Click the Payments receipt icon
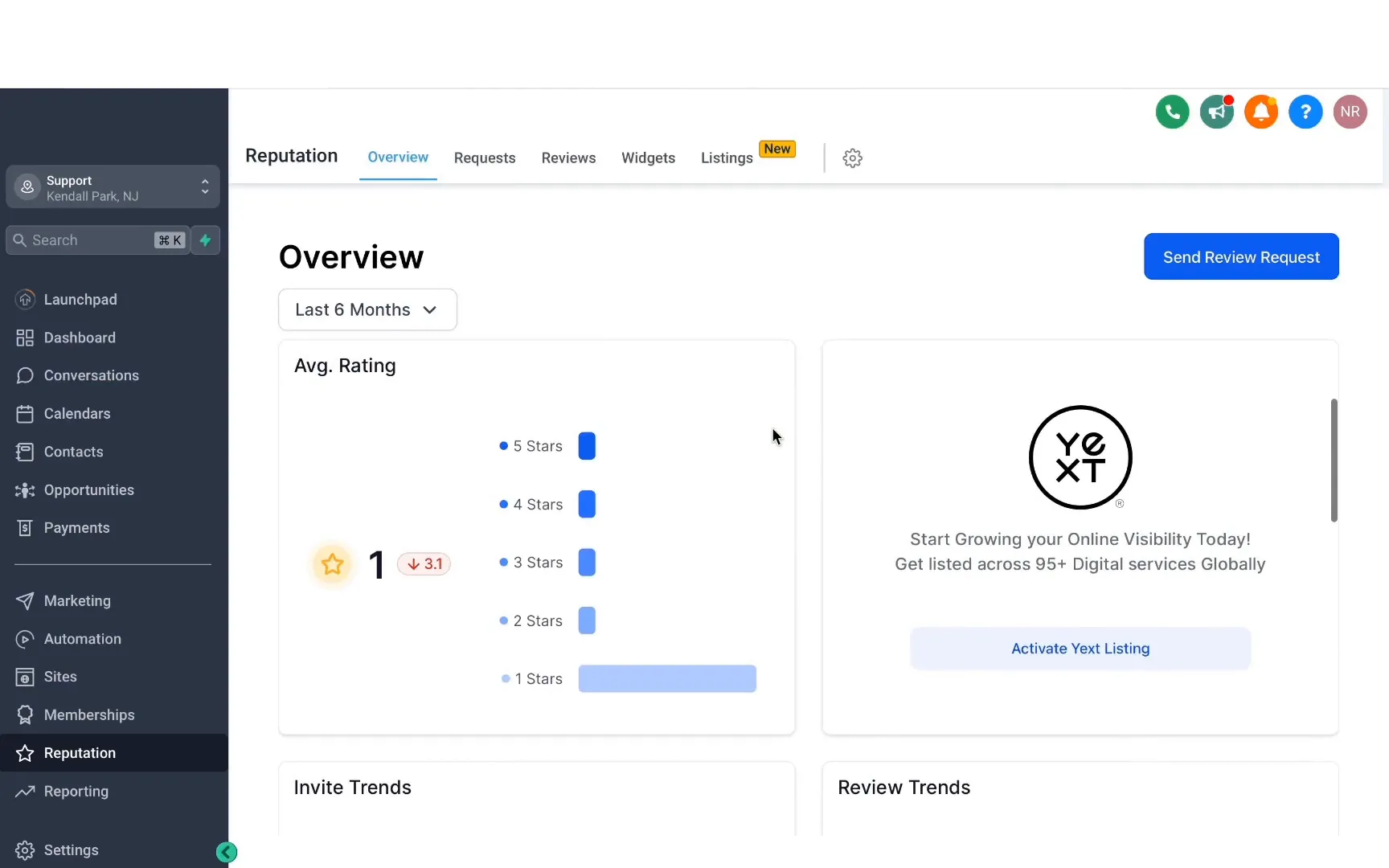Image resolution: width=1389 pixels, height=868 pixels. pyautogui.click(x=25, y=528)
